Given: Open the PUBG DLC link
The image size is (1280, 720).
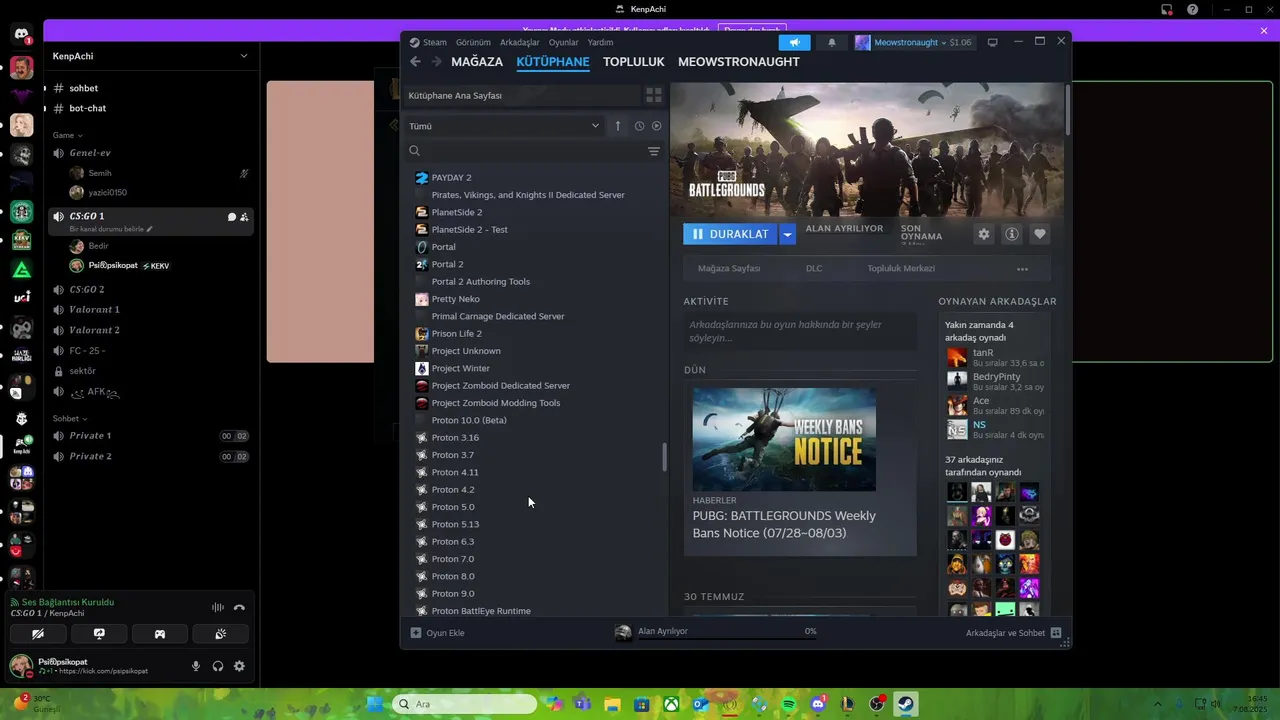Looking at the screenshot, I should tap(814, 269).
